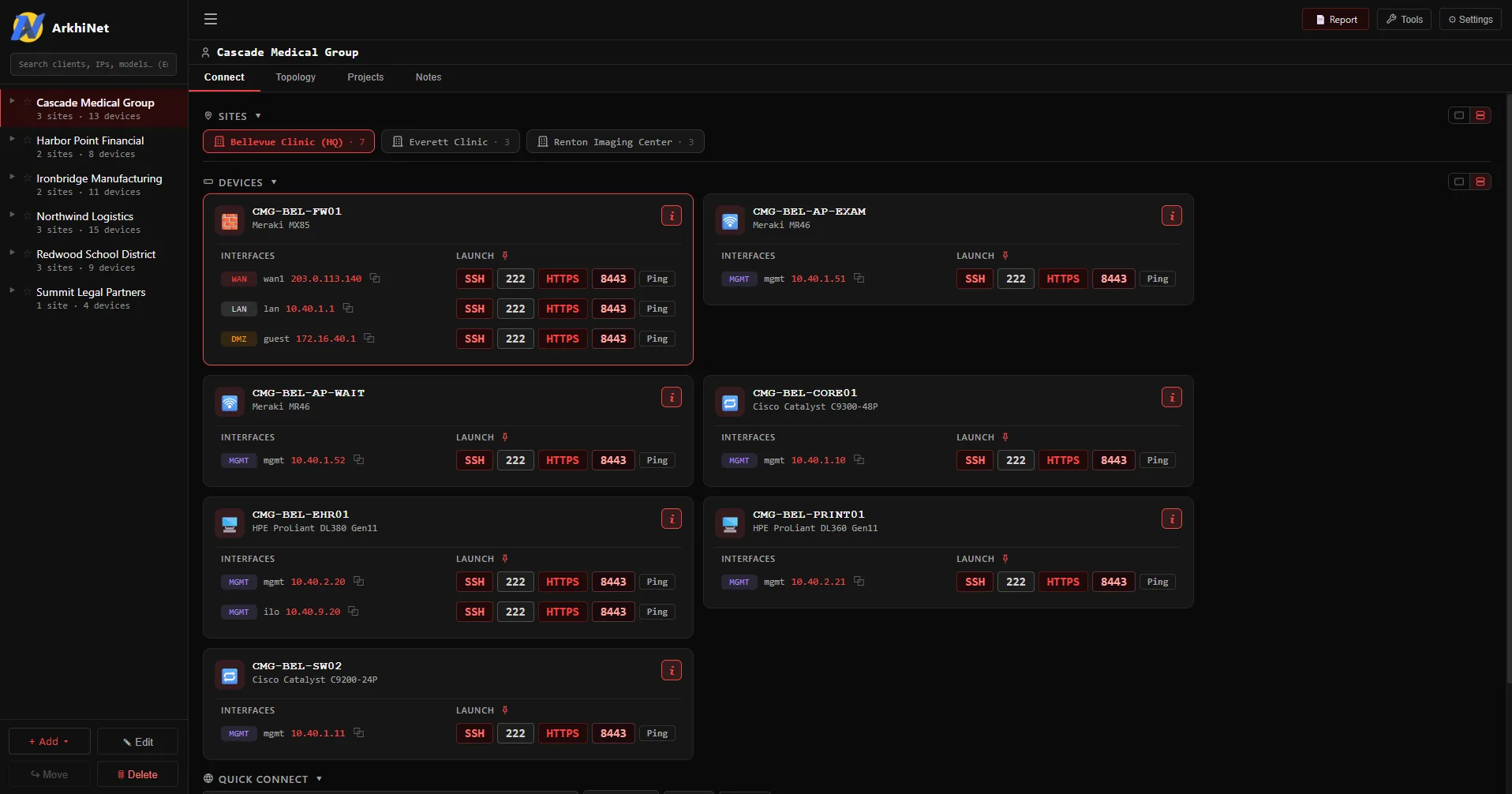1512x794 pixels.
Task: Switch Devices to split view
Action: coord(1480,182)
